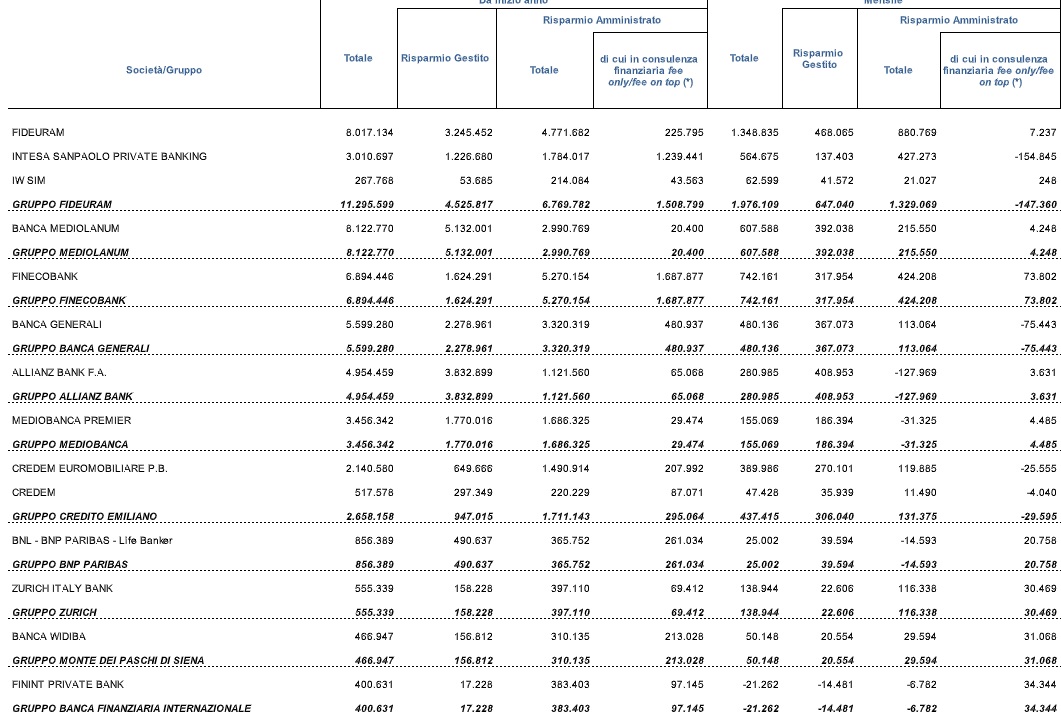Click the value 97.145 in FININT PRIVATE BANK row

pyautogui.click(x=687, y=685)
